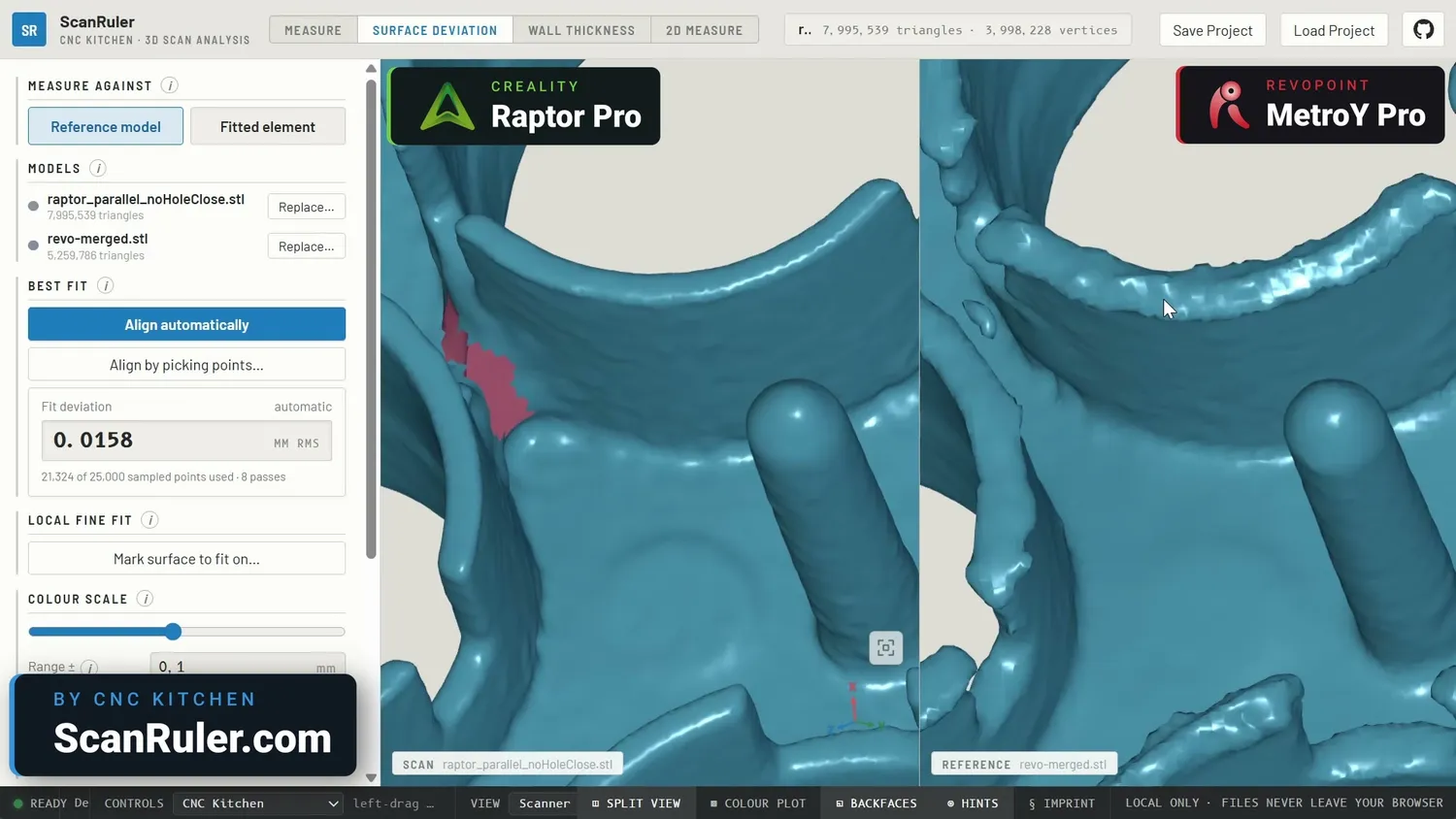Select the Scanner view option
Screen dimensions: 1456x819
(544, 803)
